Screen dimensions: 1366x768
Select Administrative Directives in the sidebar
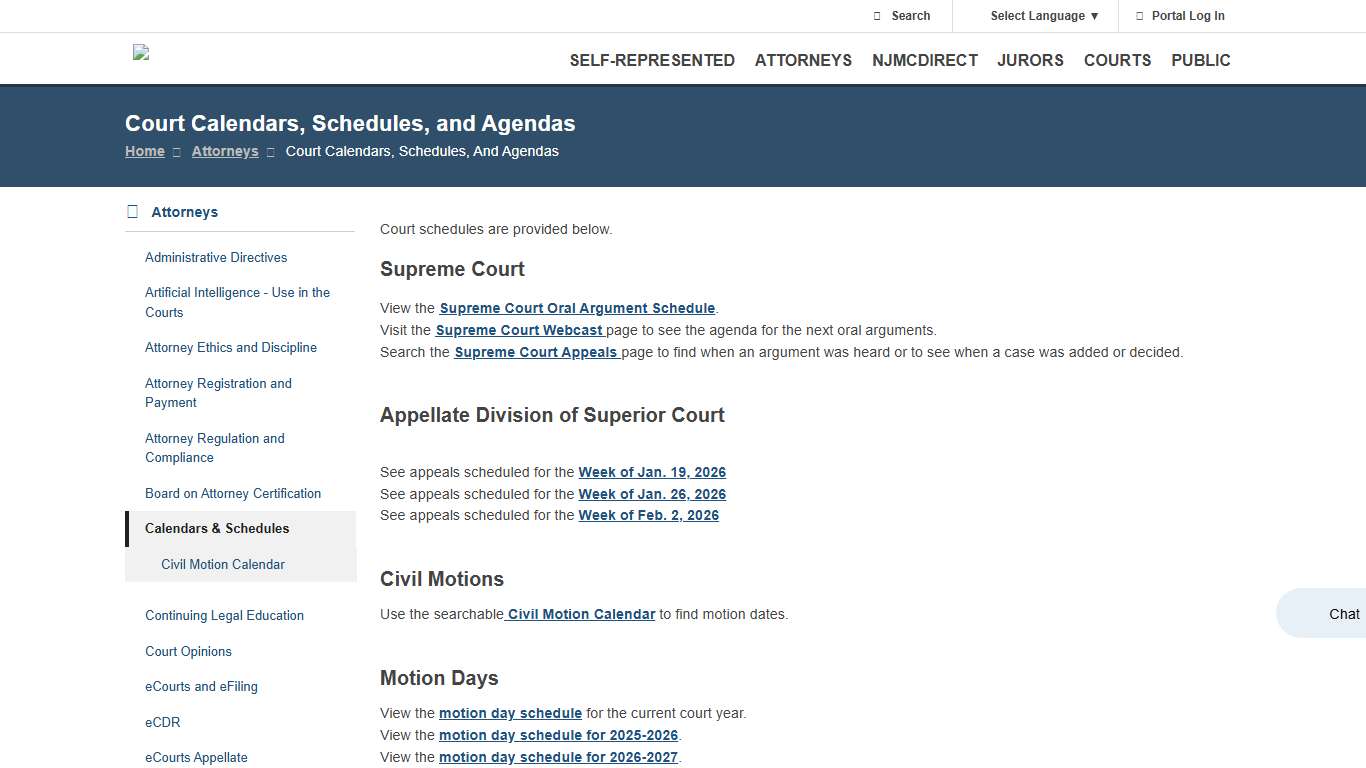pyautogui.click(x=216, y=257)
